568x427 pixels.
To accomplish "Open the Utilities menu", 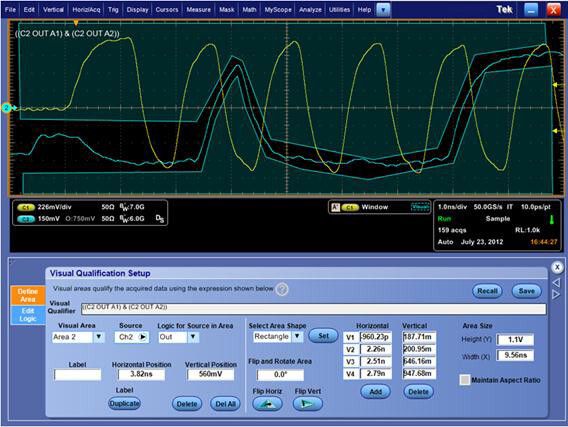I will pyautogui.click(x=339, y=10).
